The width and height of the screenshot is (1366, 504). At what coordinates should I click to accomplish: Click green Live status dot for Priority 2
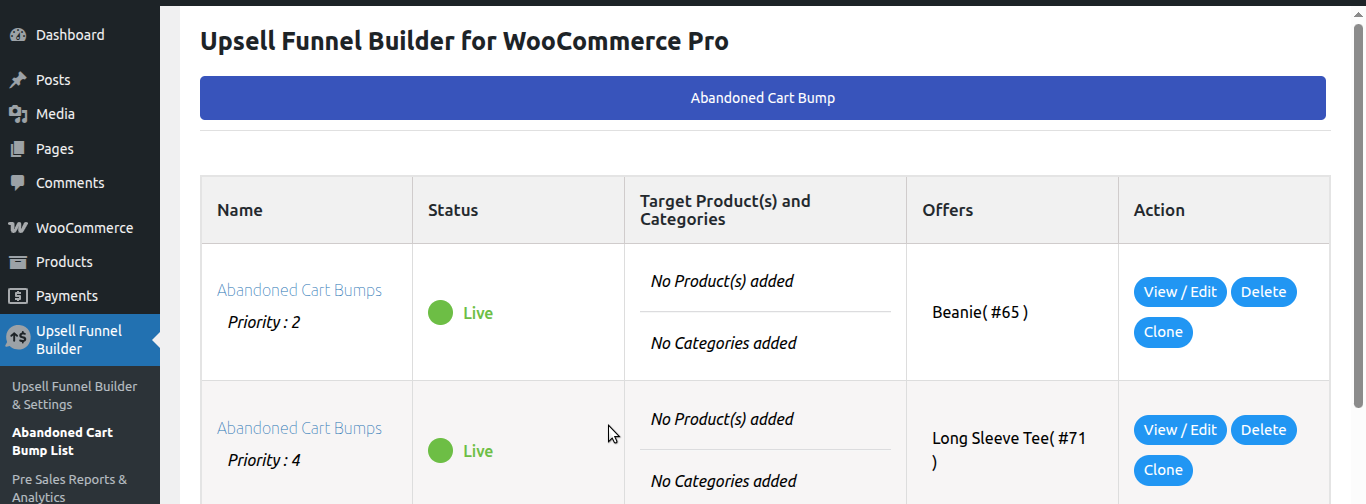point(440,313)
